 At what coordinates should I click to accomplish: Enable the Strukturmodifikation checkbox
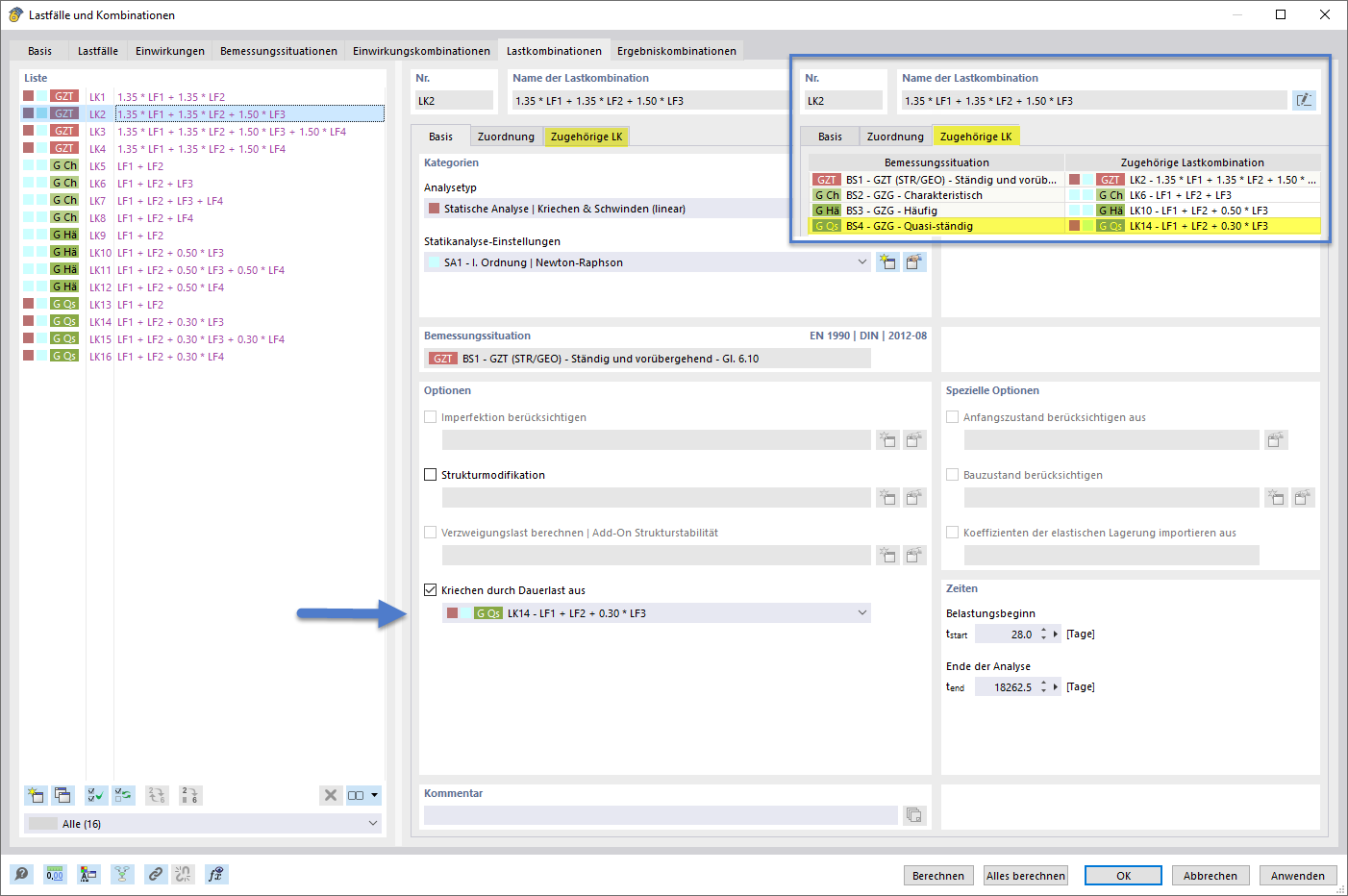pyautogui.click(x=429, y=474)
